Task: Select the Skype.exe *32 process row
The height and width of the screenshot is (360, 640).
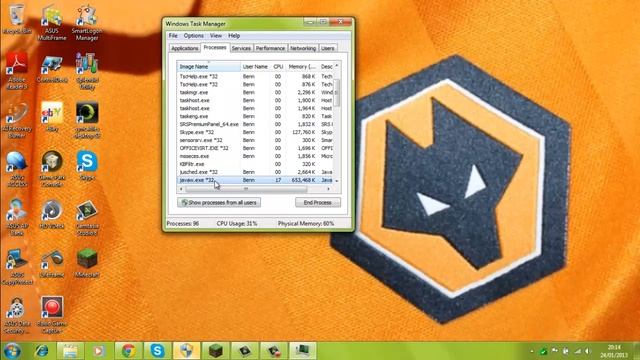Action: click(x=255, y=132)
